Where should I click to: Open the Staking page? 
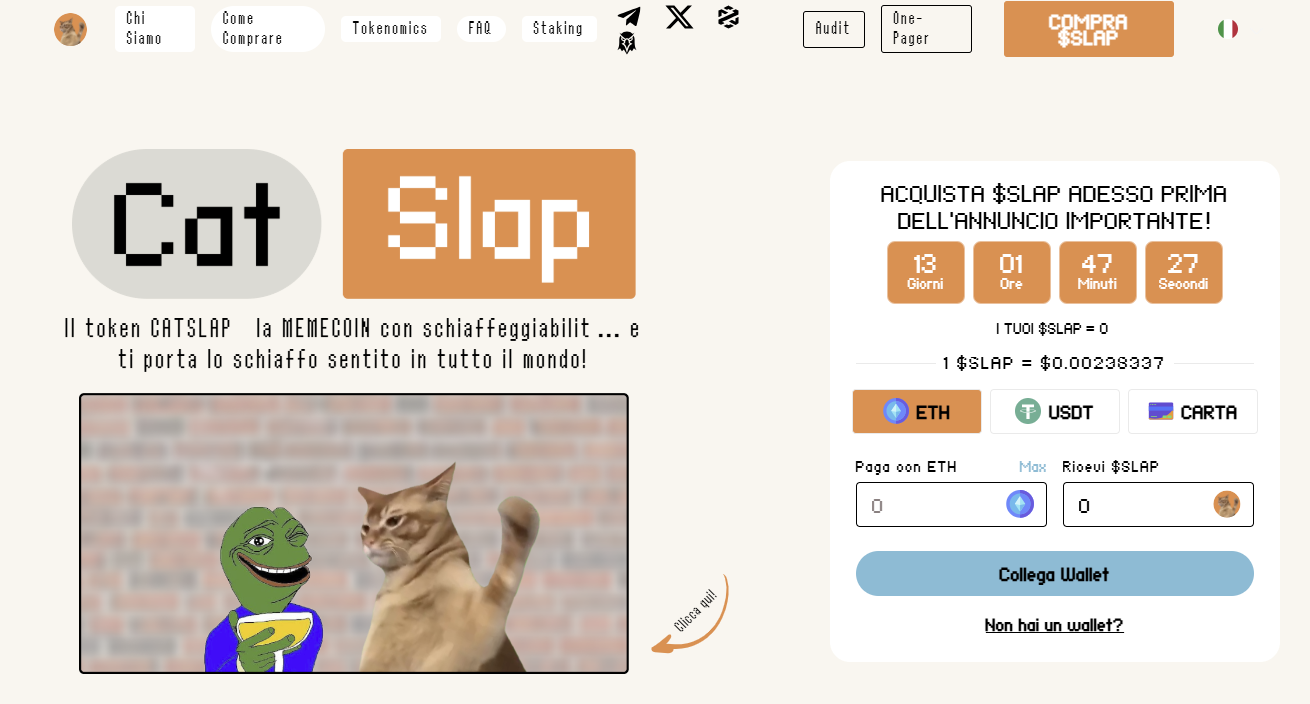pos(558,28)
